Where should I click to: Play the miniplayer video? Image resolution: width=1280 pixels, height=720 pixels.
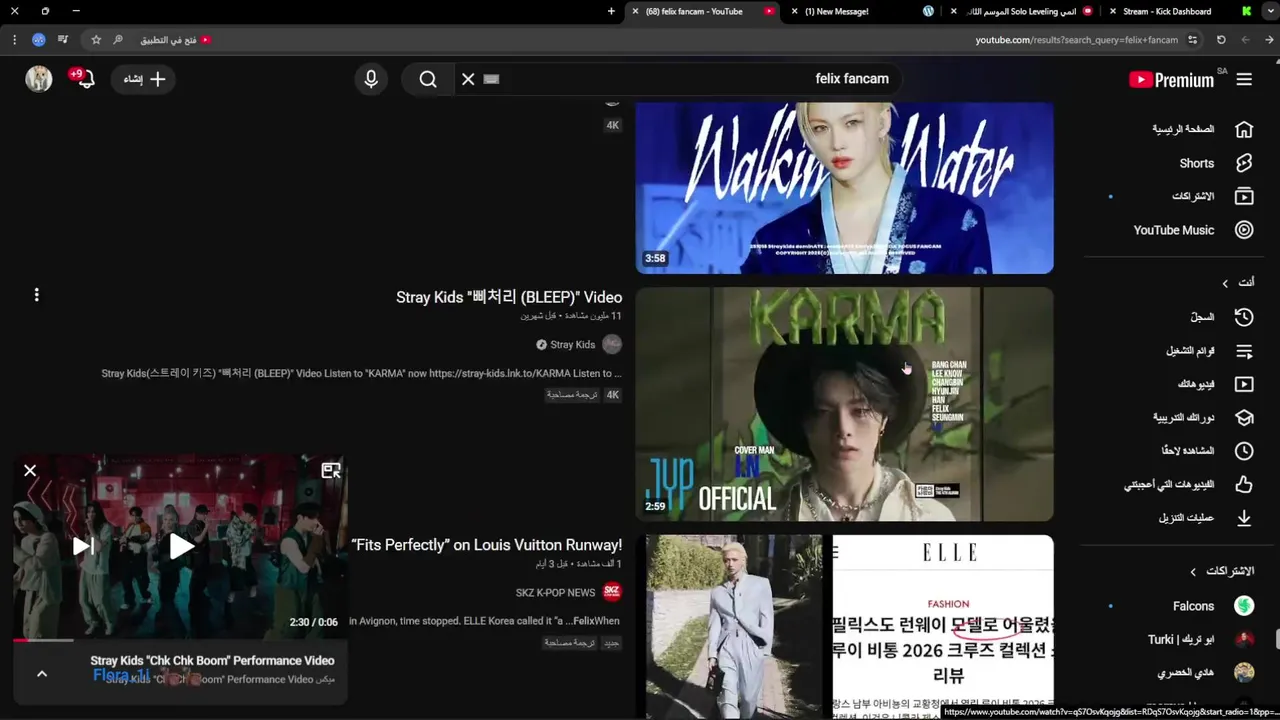click(181, 546)
